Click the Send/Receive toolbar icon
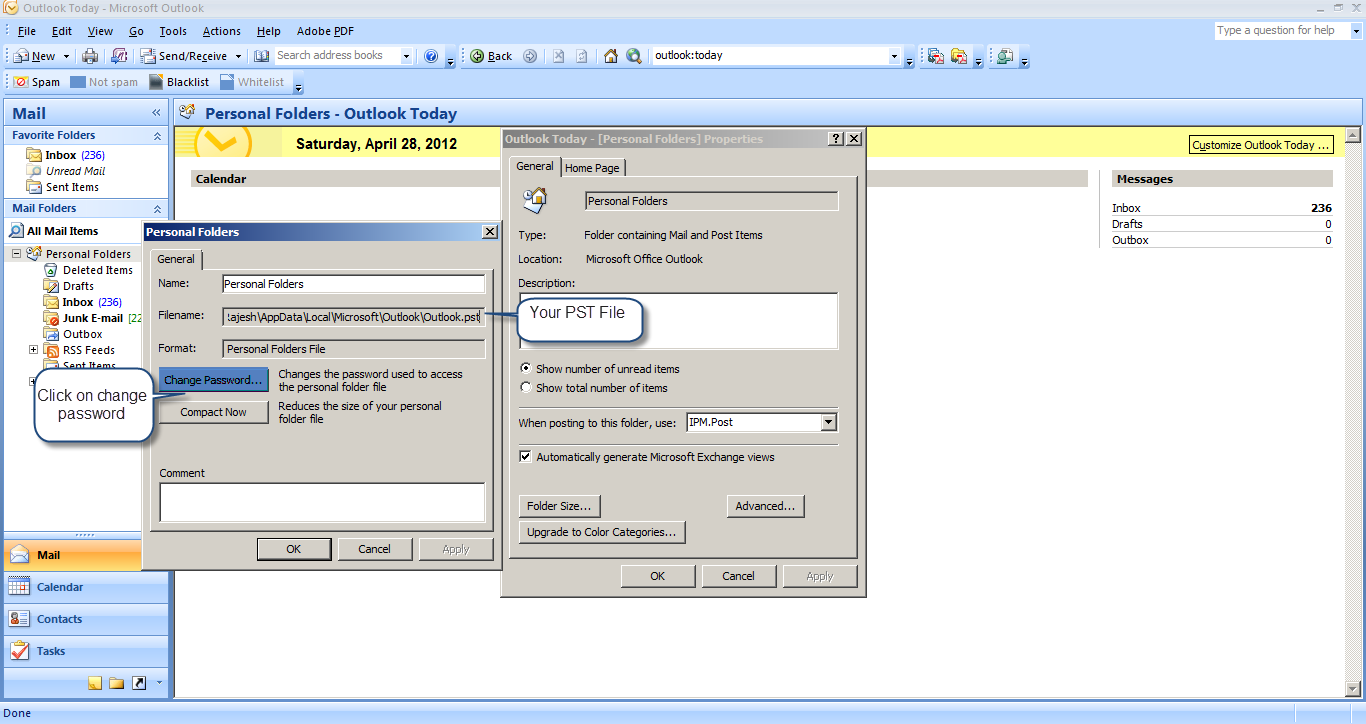The width and height of the screenshot is (1366, 724). [x=148, y=56]
